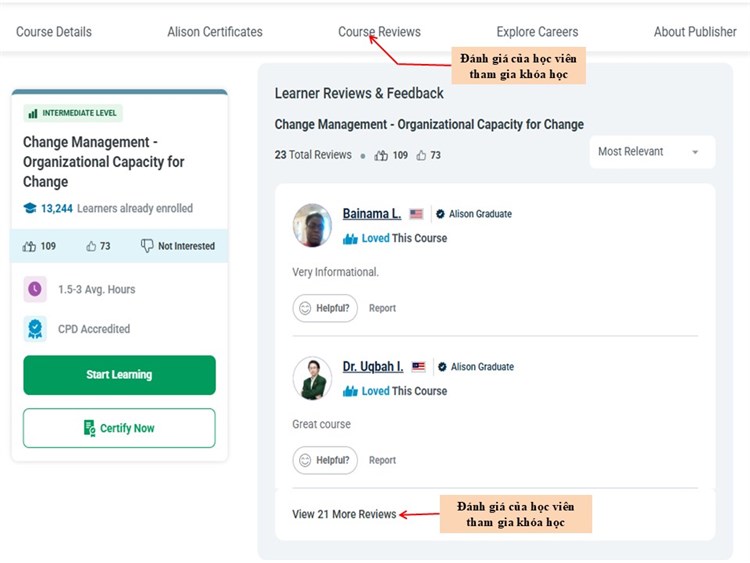This screenshot has width=750, height=563.
Task: Open Dr. Uqbah I. profile link
Action: click(x=373, y=366)
